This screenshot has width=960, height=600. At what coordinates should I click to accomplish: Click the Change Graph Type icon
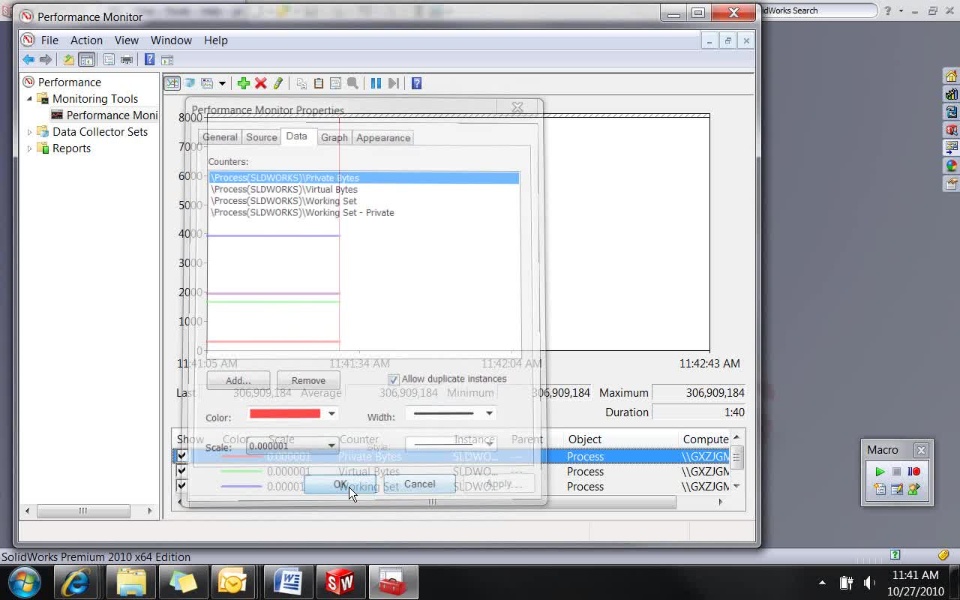pos(208,83)
